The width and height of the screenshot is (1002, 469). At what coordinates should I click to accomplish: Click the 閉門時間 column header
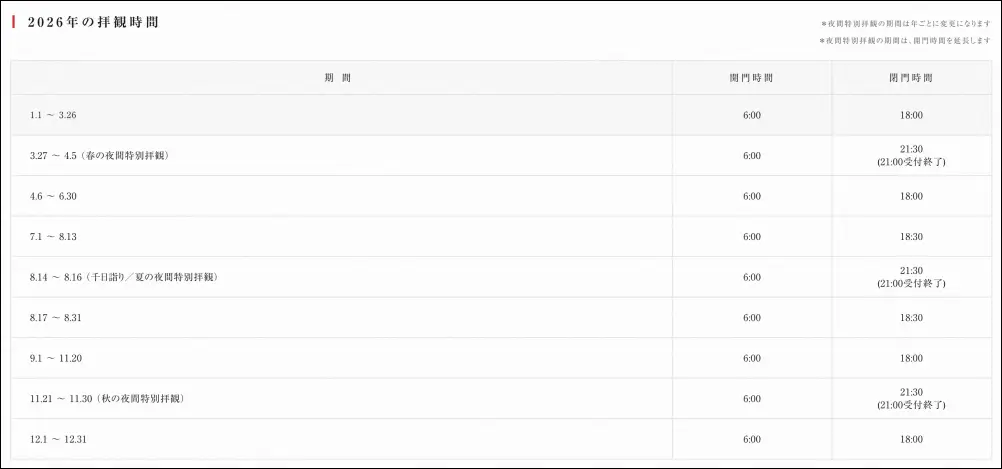(910, 77)
